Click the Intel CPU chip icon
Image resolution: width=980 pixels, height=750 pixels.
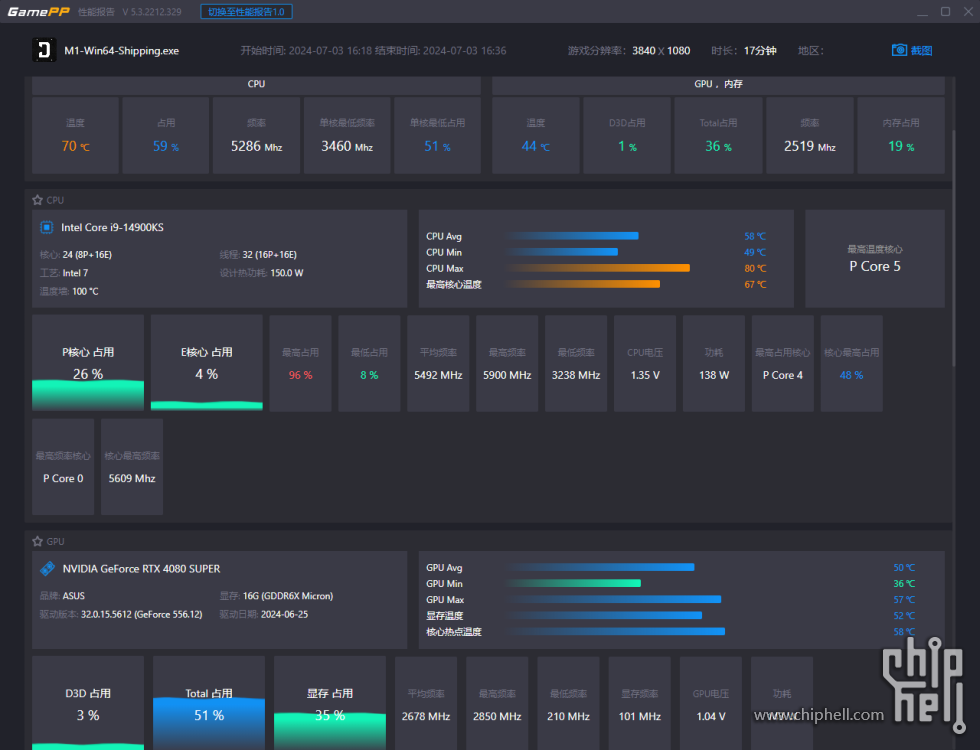point(46,228)
